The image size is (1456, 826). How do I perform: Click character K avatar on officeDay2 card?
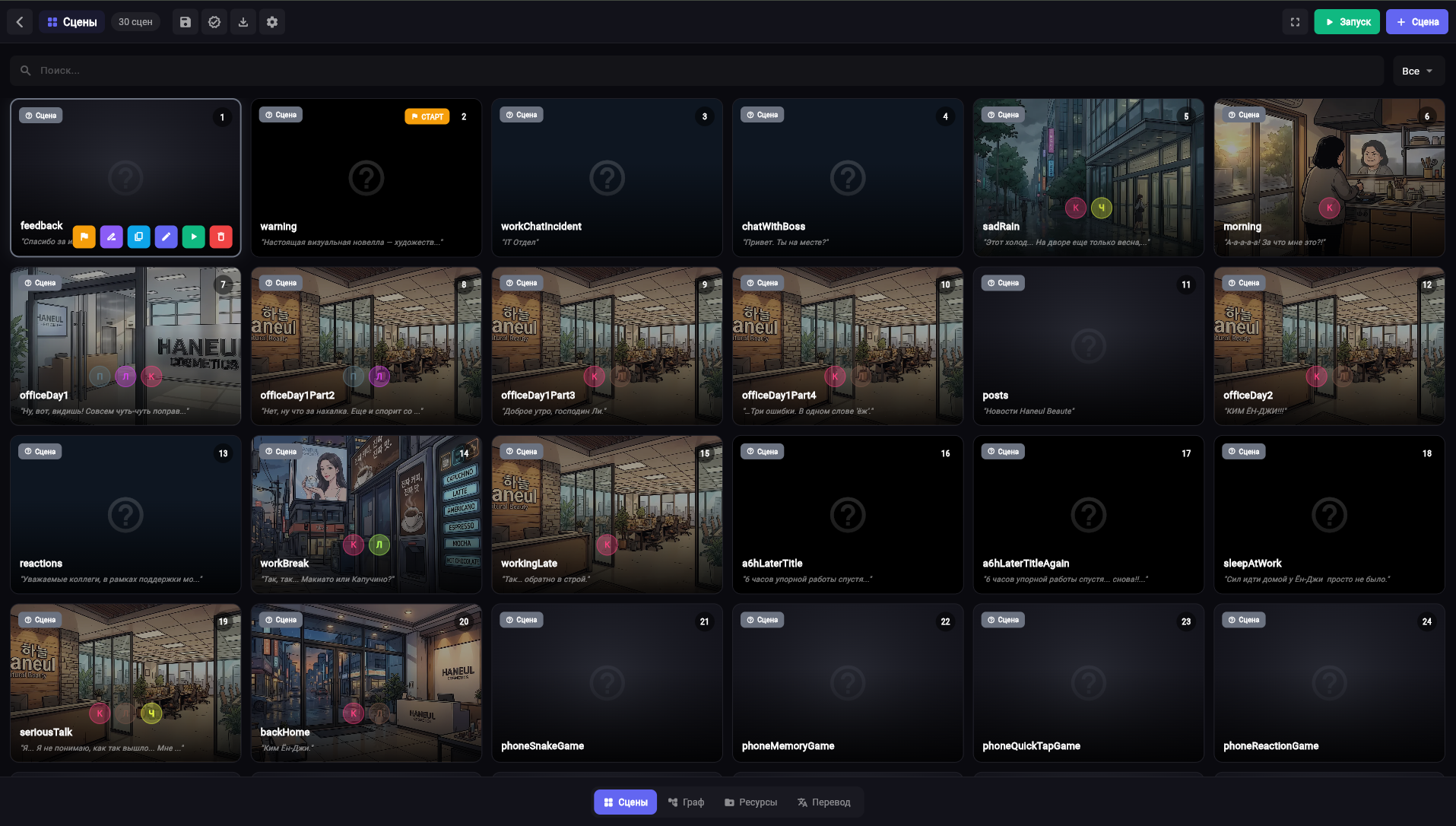[x=1317, y=376]
